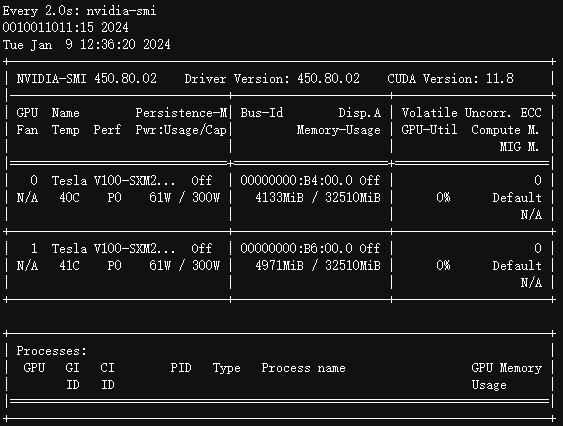
Task: Click GPU 1 bus id 00000000:B6:00.0
Action: pos(296,248)
